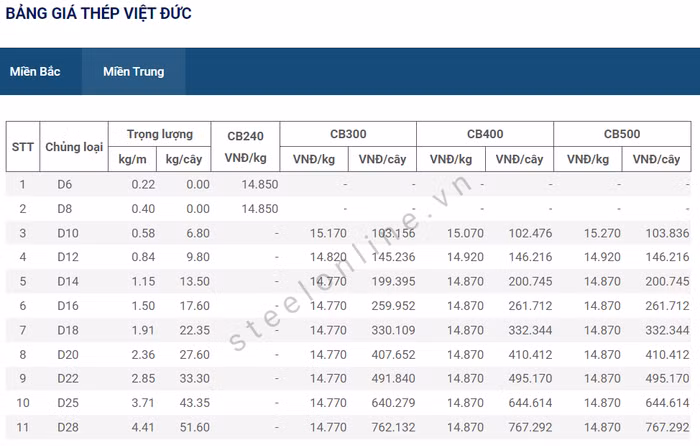Image resolution: width=700 pixels, height=446 pixels.
Task: Select the D6 steel type cell
Action: [65, 184]
